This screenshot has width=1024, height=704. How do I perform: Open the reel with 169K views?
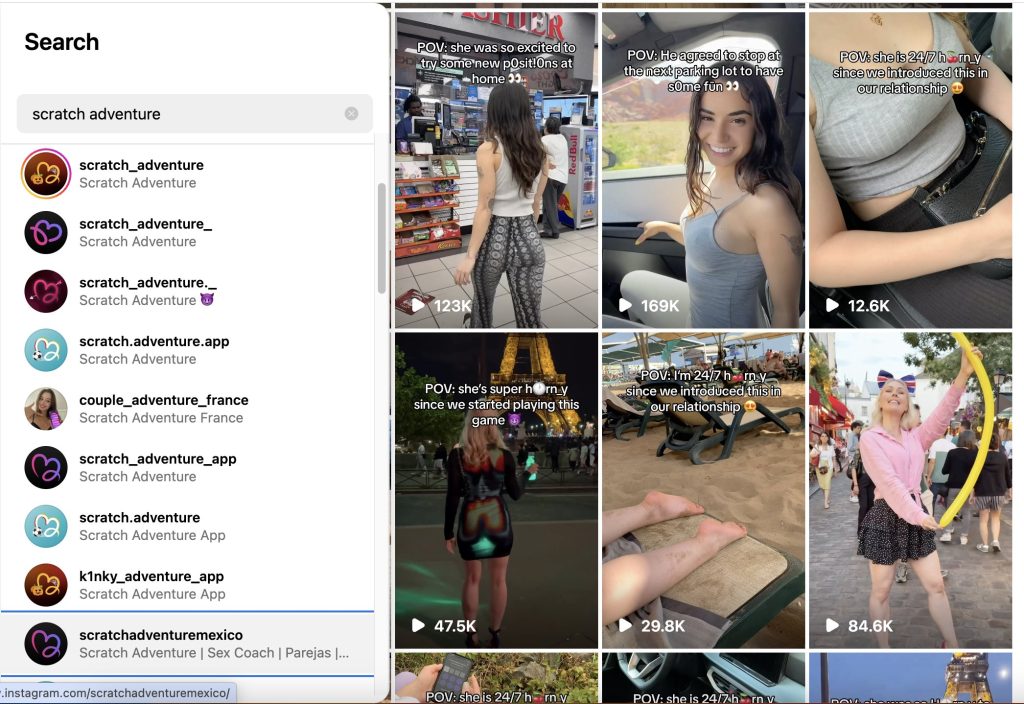click(703, 170)
